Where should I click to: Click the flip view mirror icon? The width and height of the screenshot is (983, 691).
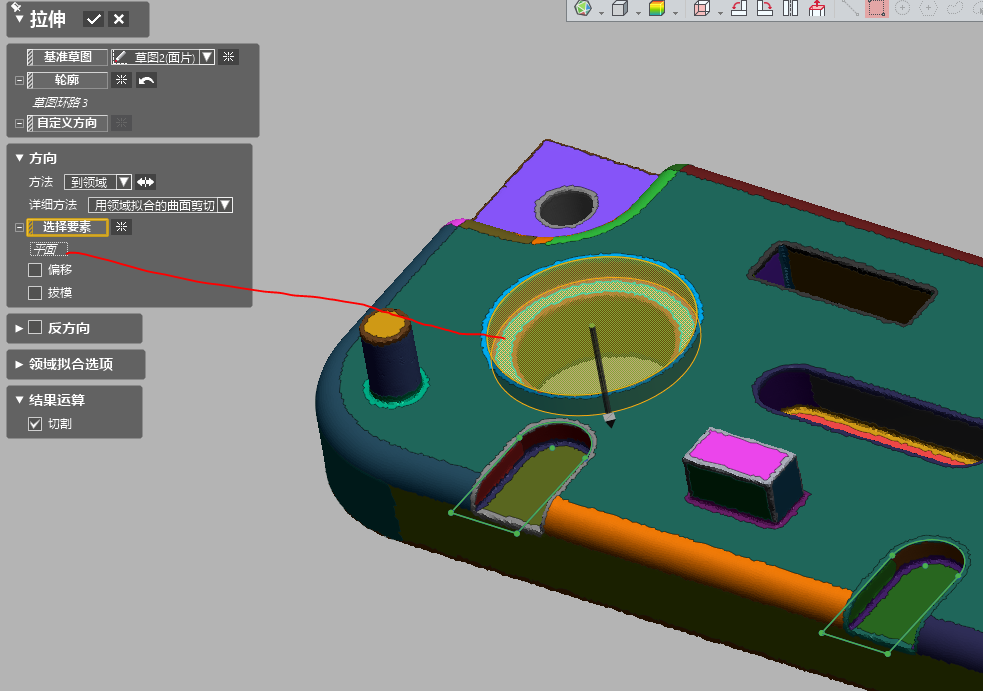[791, 8]
